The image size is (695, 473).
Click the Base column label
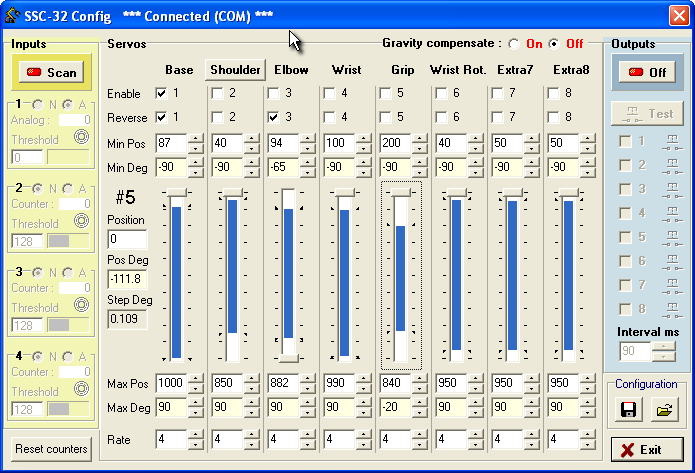tap(179, 70)
